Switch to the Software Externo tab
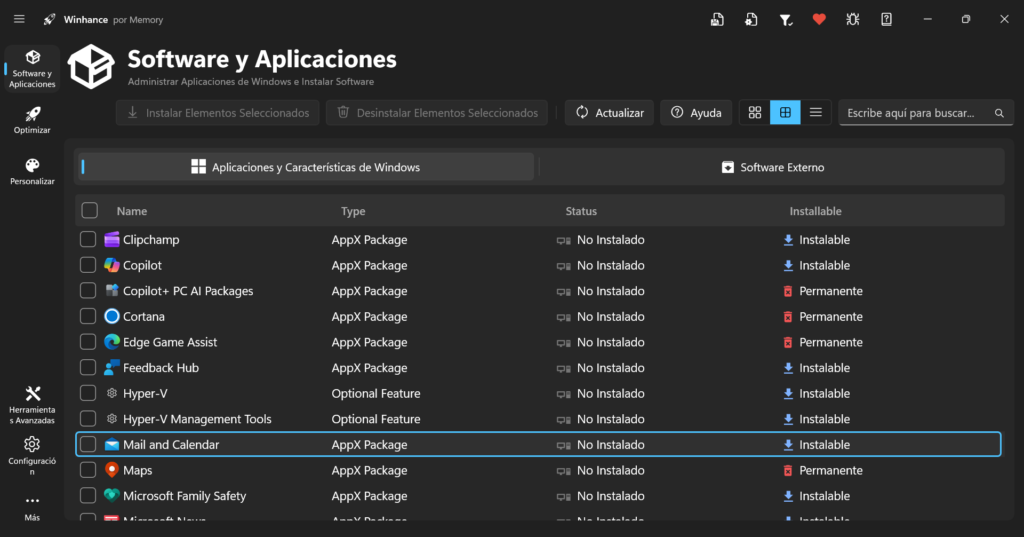 [x=773, y=167]
